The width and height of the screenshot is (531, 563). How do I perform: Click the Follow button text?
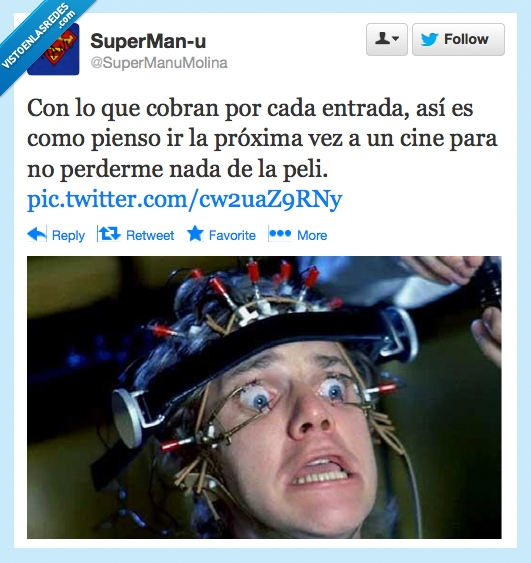(x=466, y=39)
